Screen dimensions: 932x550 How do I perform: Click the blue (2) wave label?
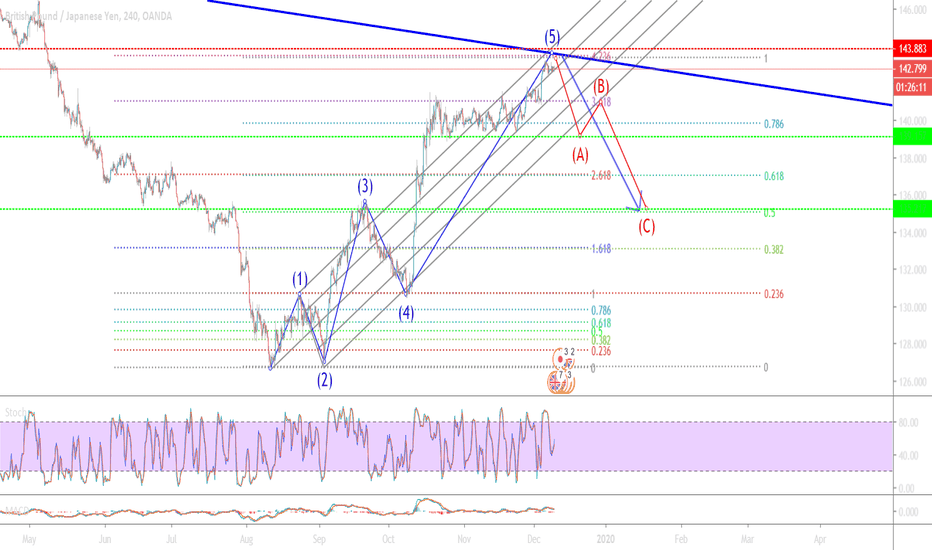[x=325, y=380]
